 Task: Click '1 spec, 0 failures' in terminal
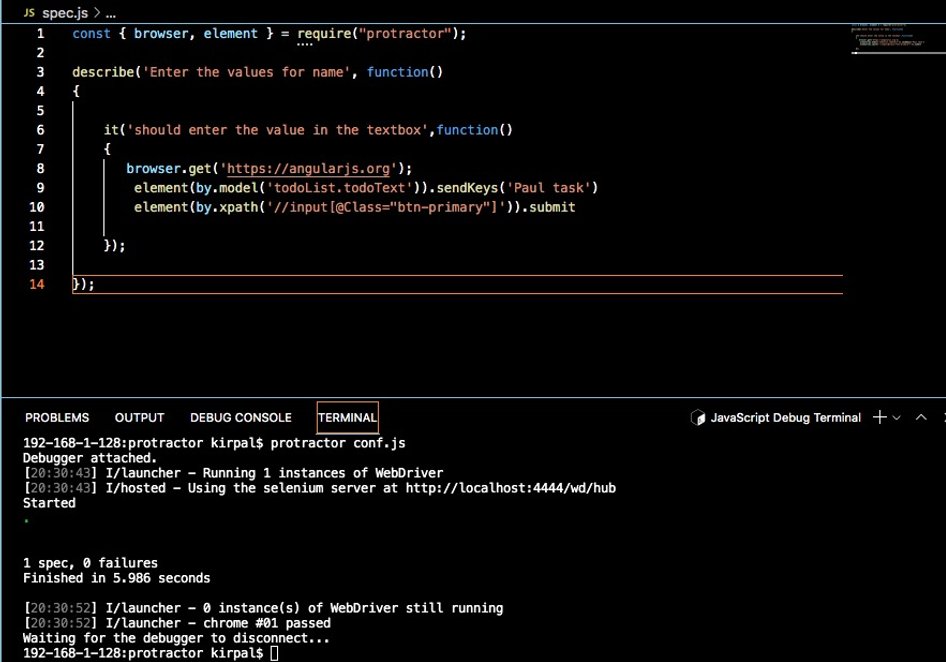point(90,563)
